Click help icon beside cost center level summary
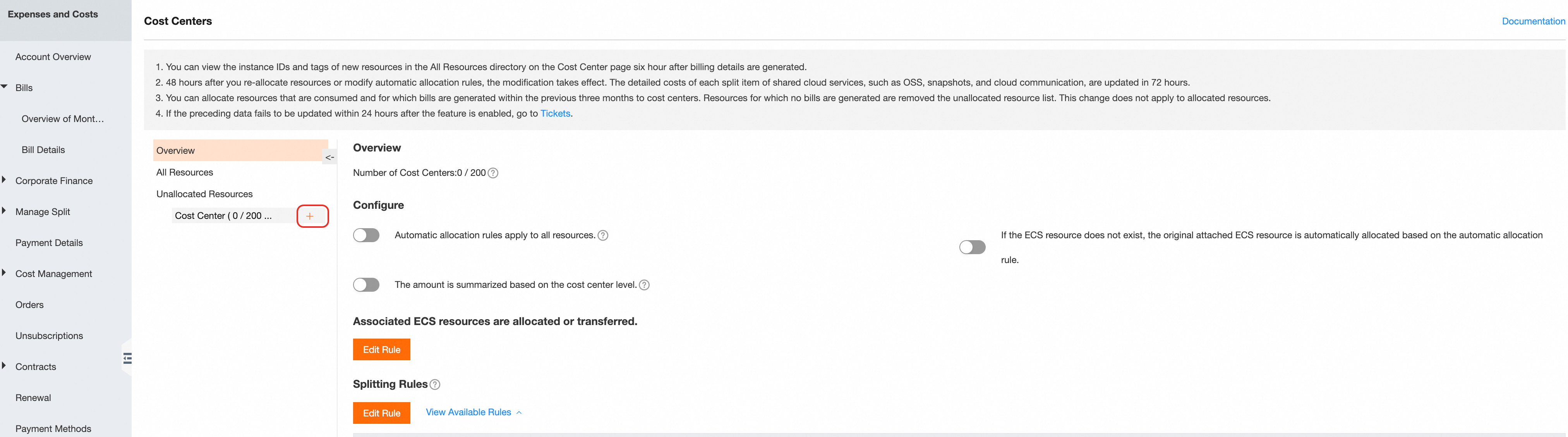Image resolution: width=1568 pixels, height=437 pixels. point(644,285)
